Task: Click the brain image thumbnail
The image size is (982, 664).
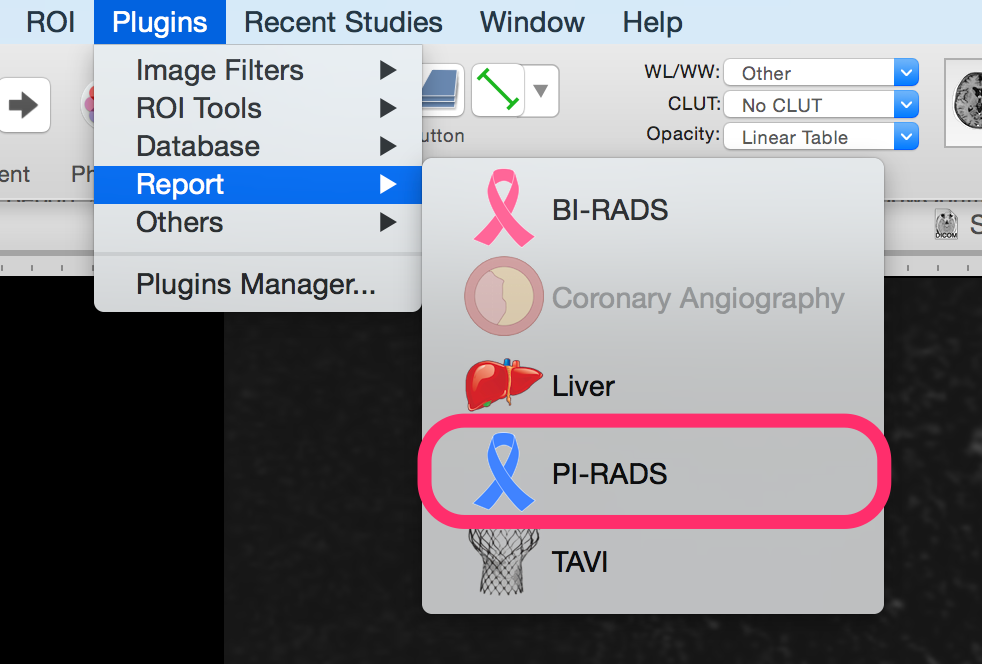Action: click(964, 102)
